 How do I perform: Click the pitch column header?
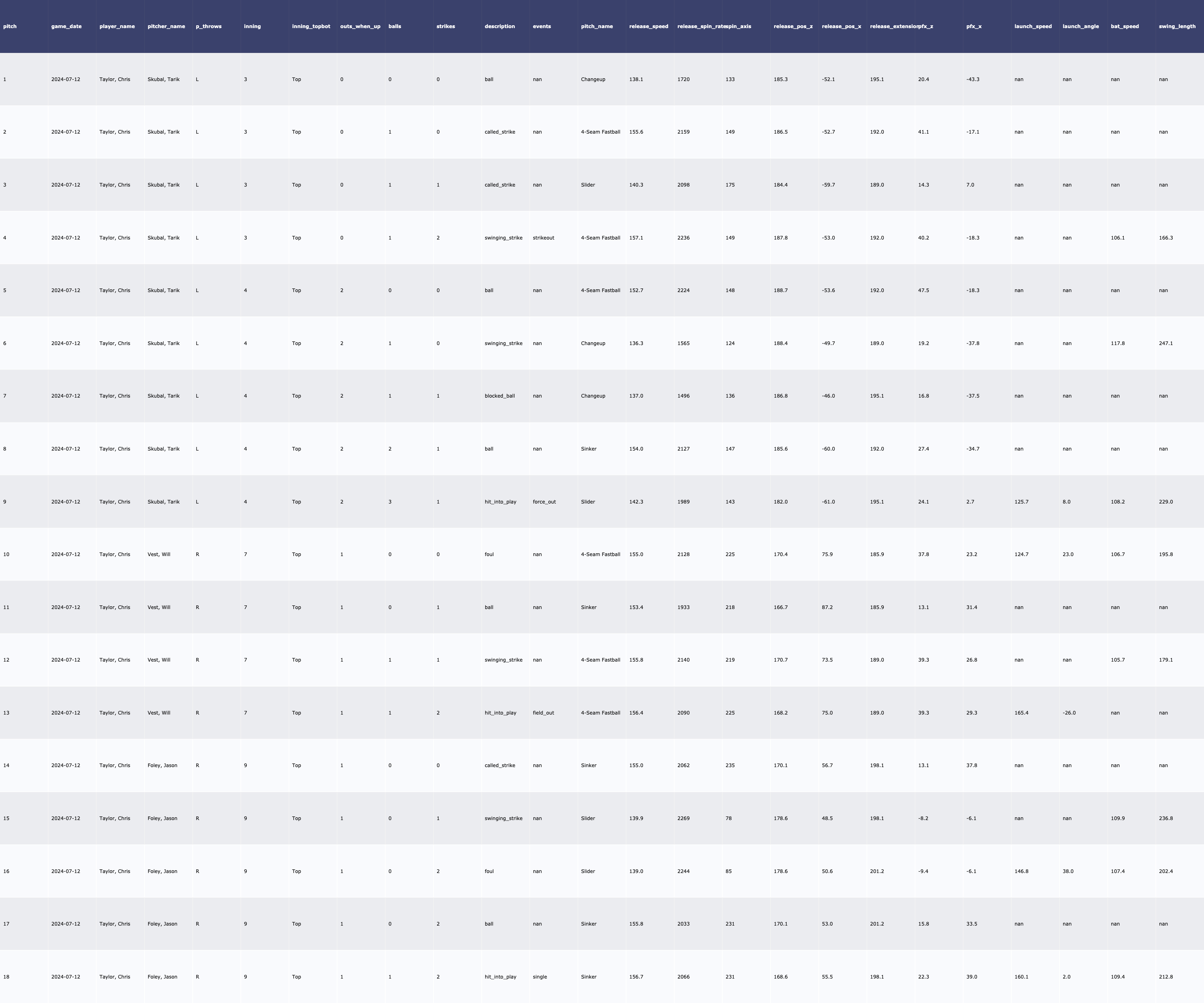10,26
